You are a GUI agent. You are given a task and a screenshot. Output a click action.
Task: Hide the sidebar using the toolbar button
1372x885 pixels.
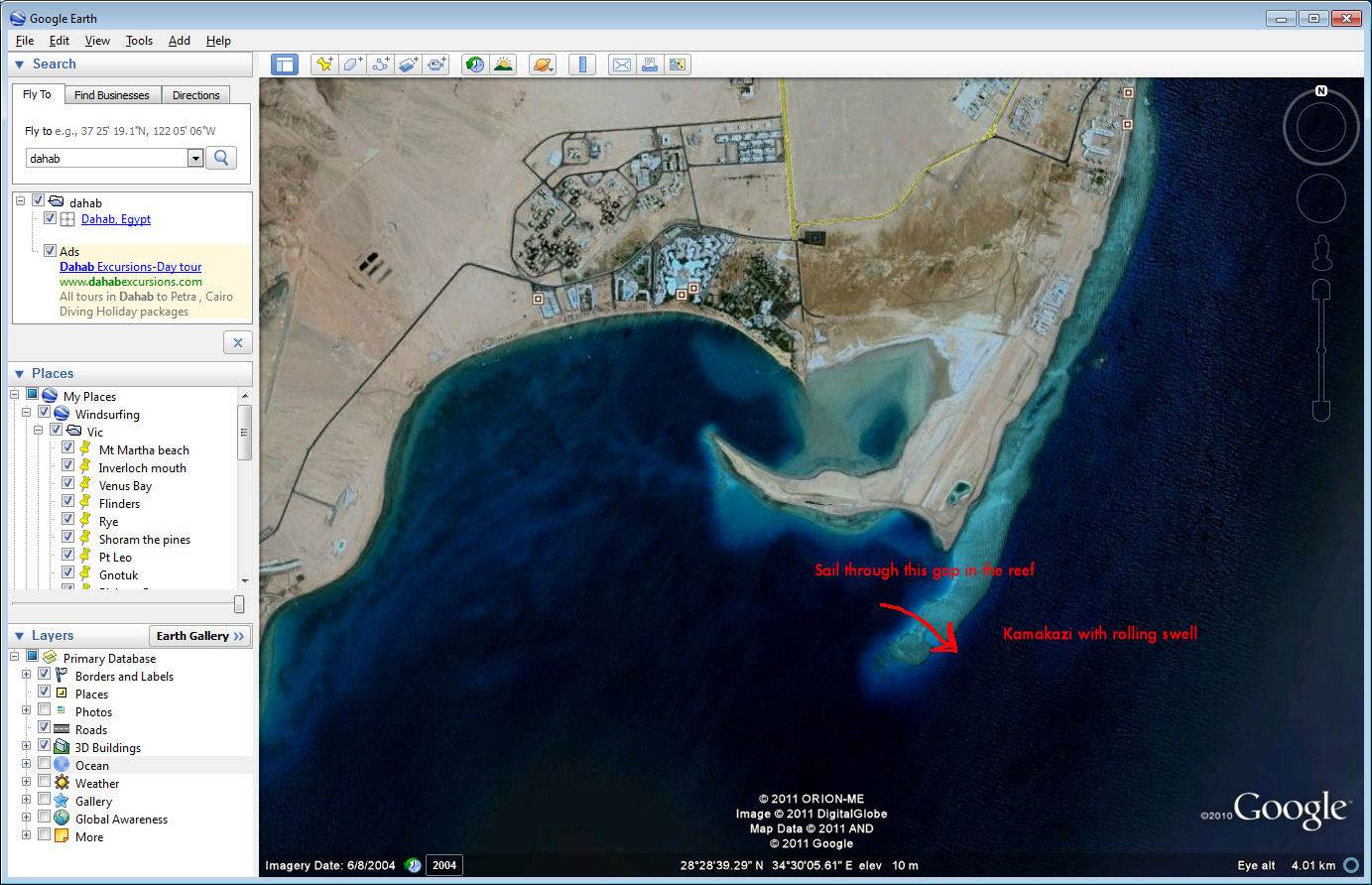pyautogui.click(x=285, y=64)
